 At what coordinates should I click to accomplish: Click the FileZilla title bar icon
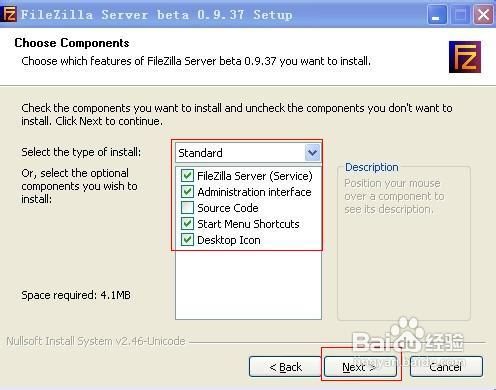tap(9, 14)
